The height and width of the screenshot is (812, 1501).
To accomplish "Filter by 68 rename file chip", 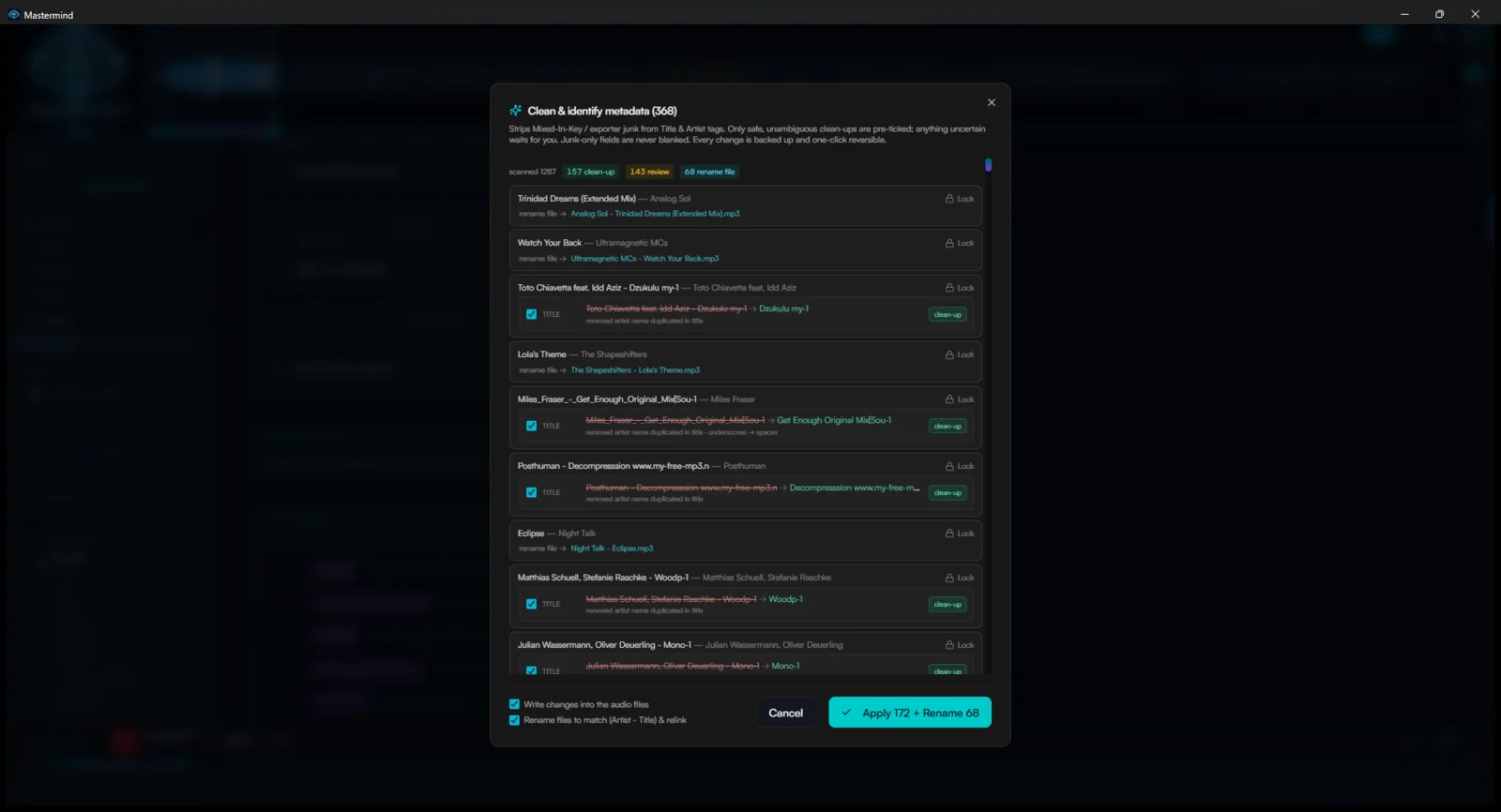I will [x=710, y=172].
